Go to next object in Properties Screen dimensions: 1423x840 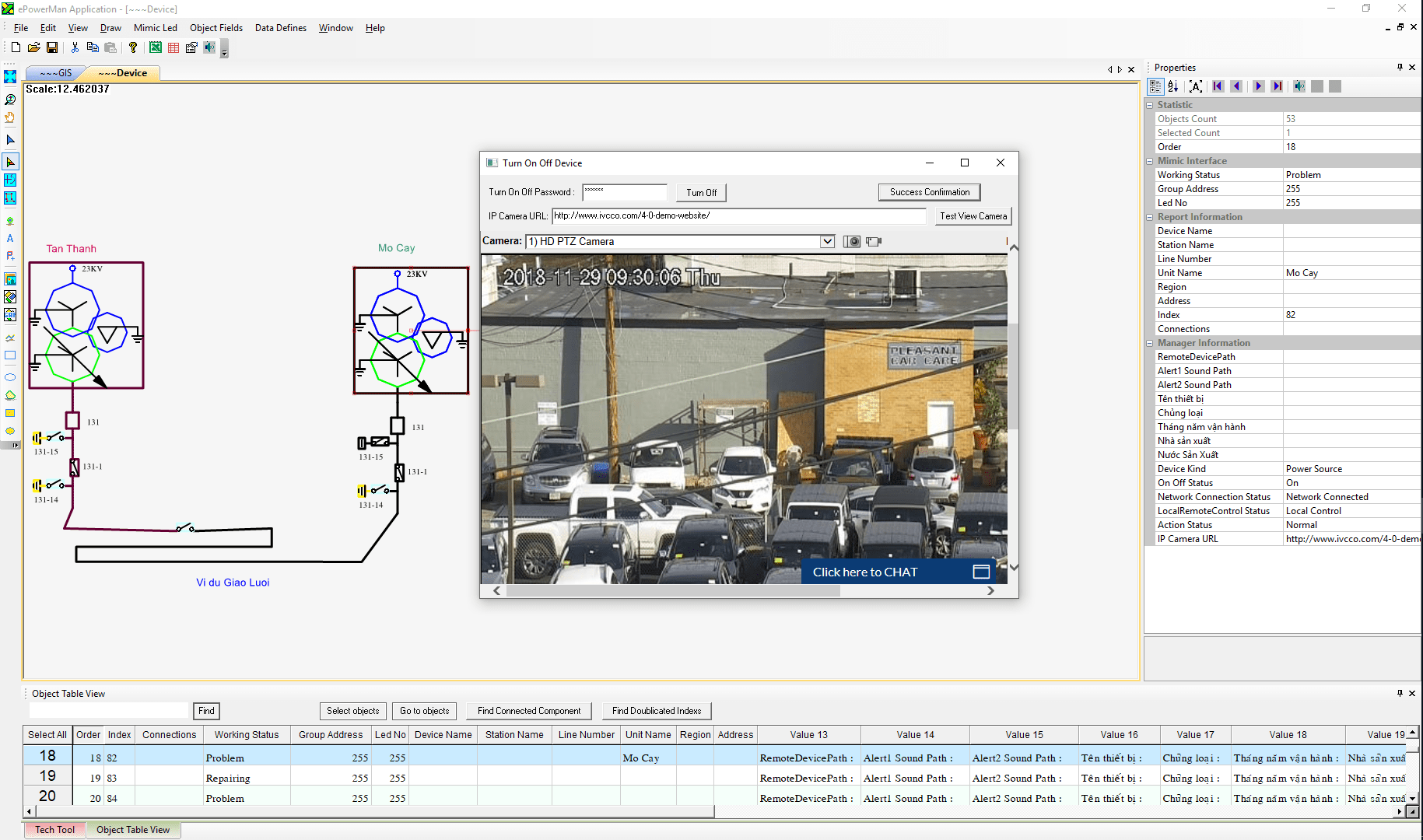(x=1258, y=86)
